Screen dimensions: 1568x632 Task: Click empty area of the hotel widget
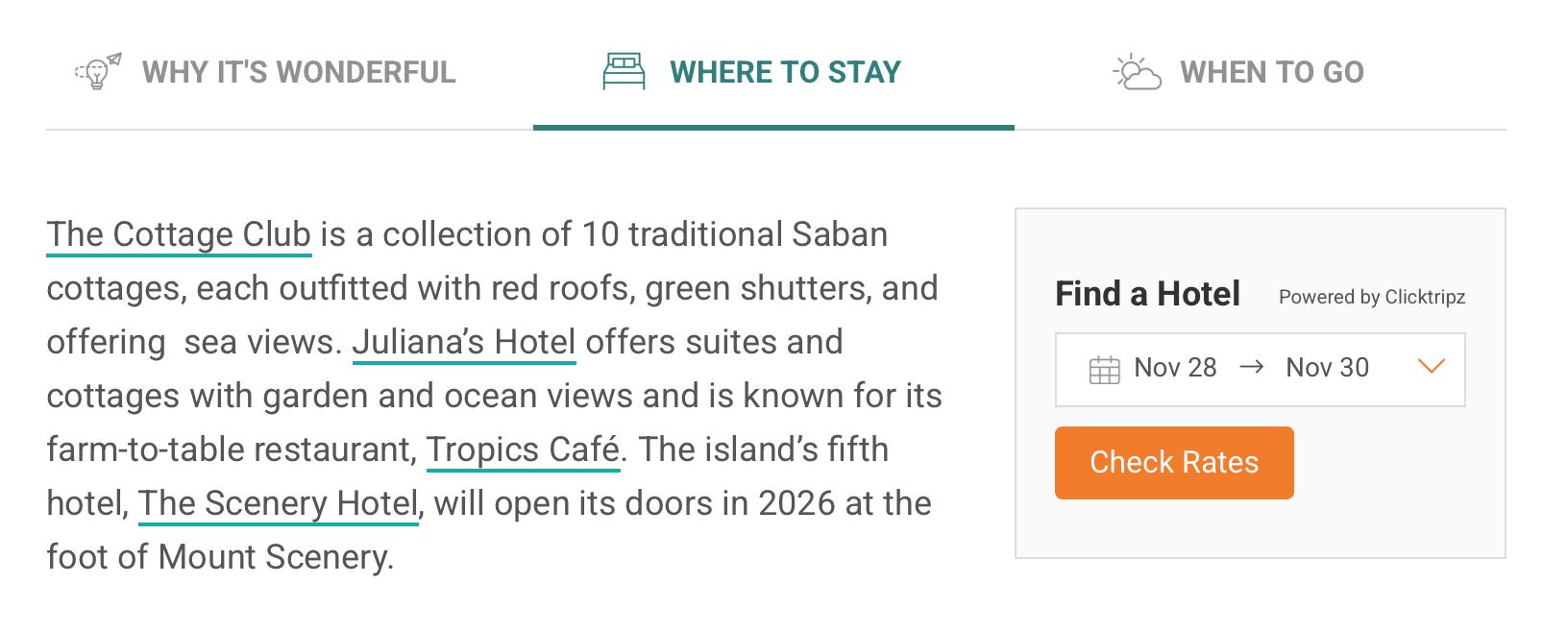point(1393,499)
